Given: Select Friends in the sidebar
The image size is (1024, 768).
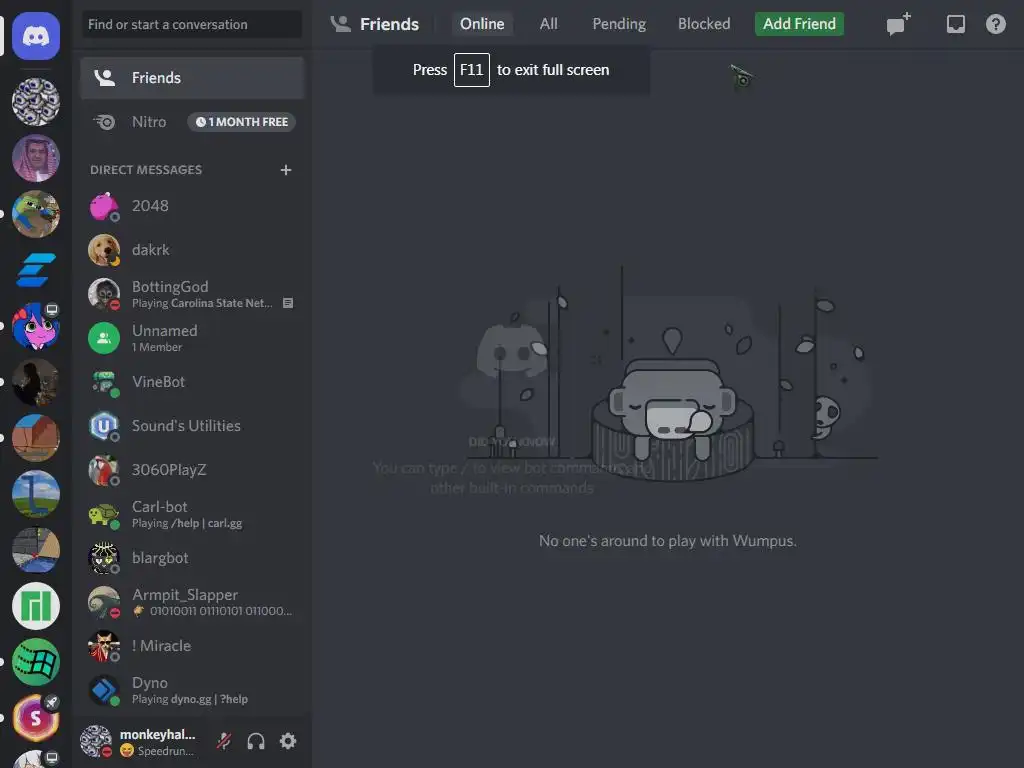Looking at the screenshot, I should click(x=192, y=78).
